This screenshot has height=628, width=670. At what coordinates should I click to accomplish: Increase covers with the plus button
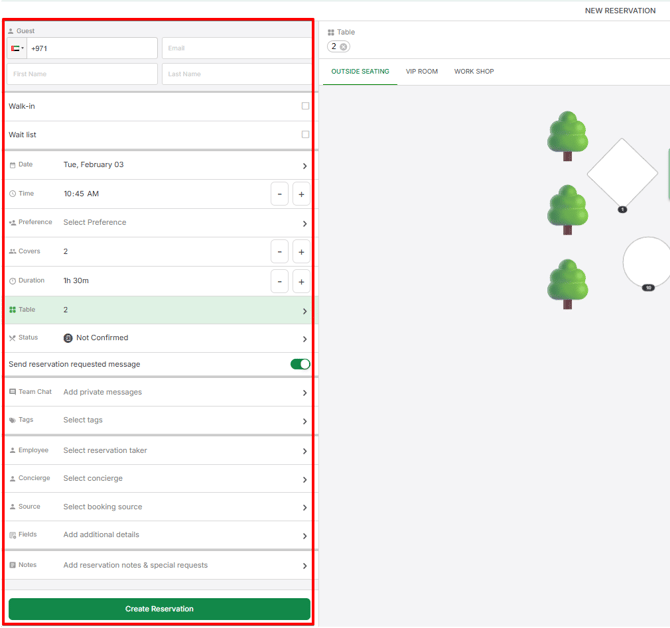point(301,252)
